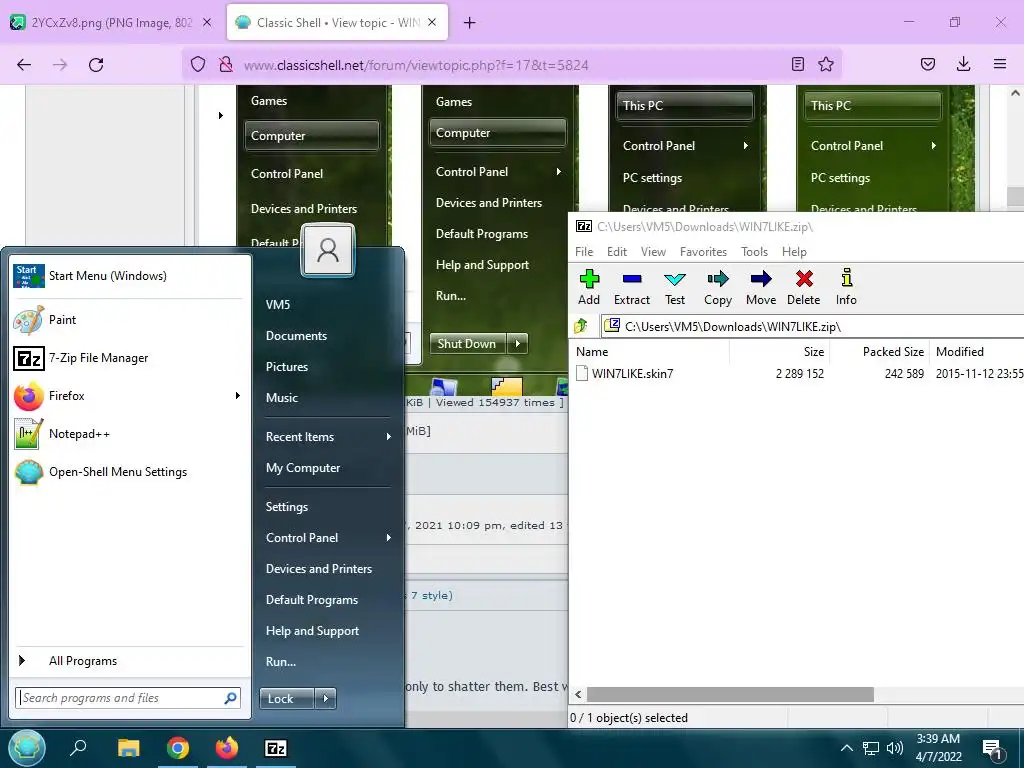
Task: Open Open-Shell Menu Settings
Action: pos(129,472)
